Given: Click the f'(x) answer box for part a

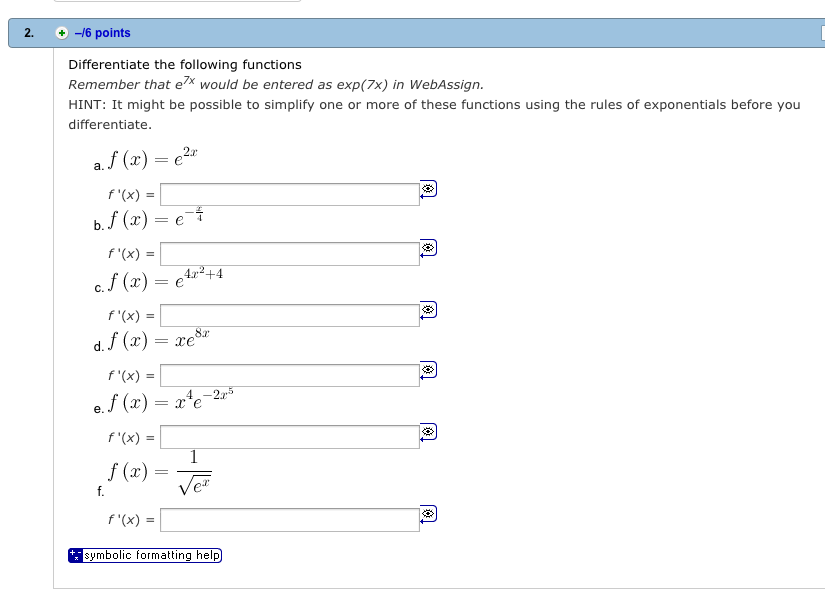Looking at the screenshot, I should 290,194.
